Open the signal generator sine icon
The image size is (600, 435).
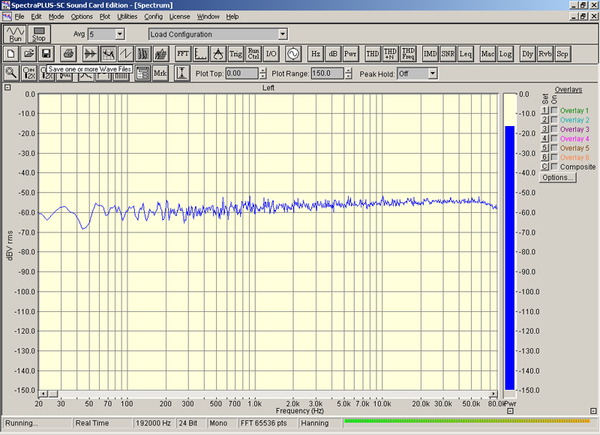click(293, 54)
